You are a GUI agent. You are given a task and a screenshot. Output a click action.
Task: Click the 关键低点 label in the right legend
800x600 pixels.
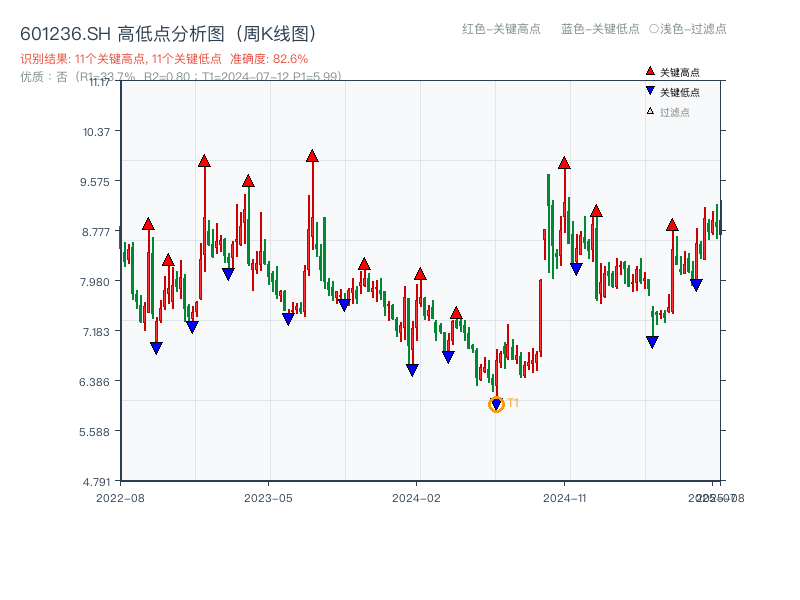682,90
